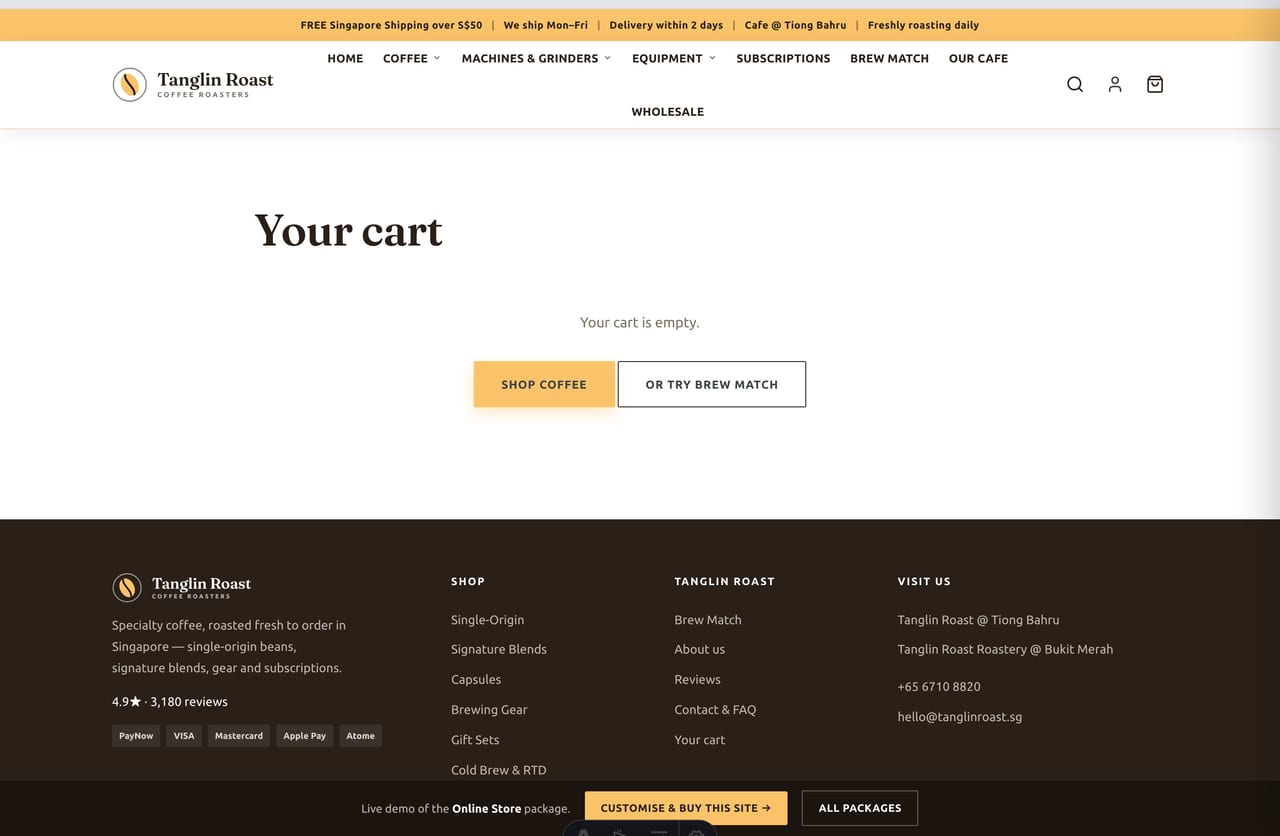Go to Home in the navigation

[345, 58]
